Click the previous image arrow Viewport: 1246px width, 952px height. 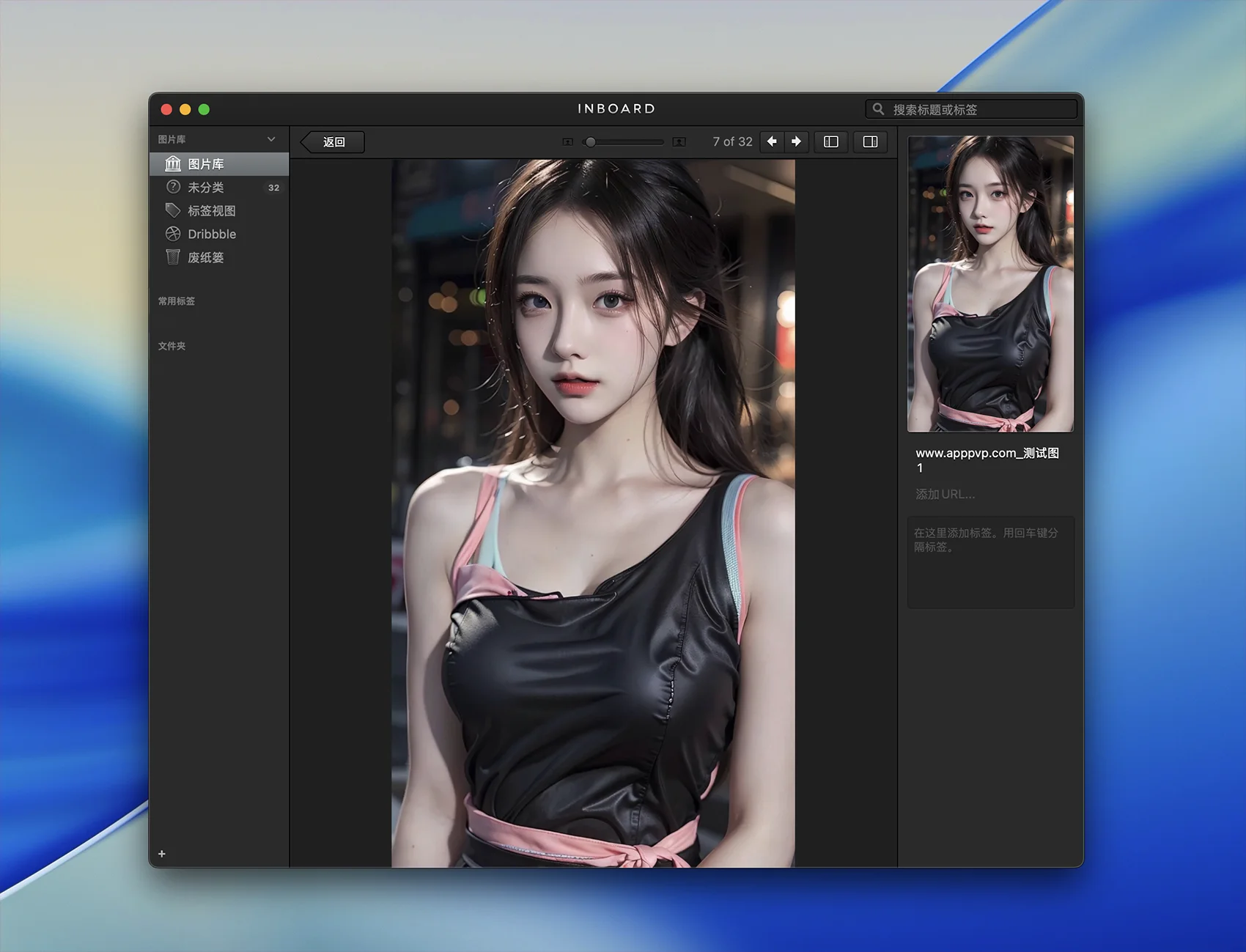(772, 141)
